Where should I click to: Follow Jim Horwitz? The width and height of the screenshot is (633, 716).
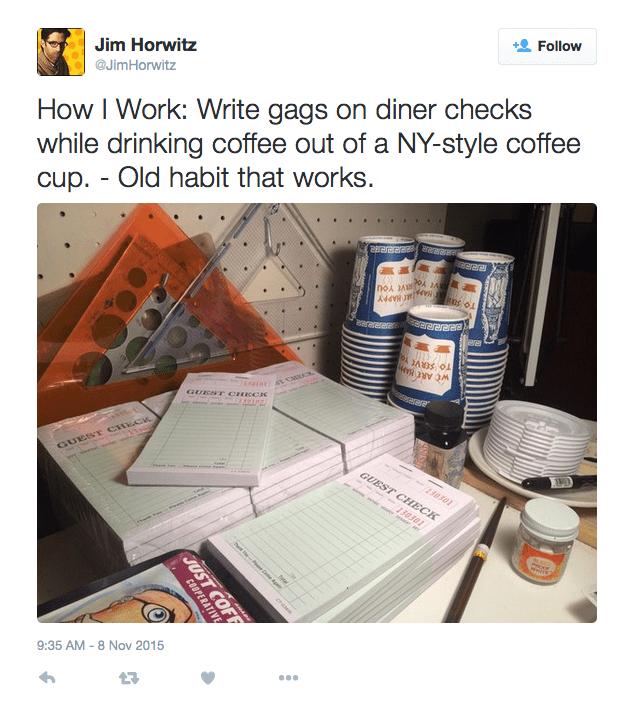pos(547,46)
